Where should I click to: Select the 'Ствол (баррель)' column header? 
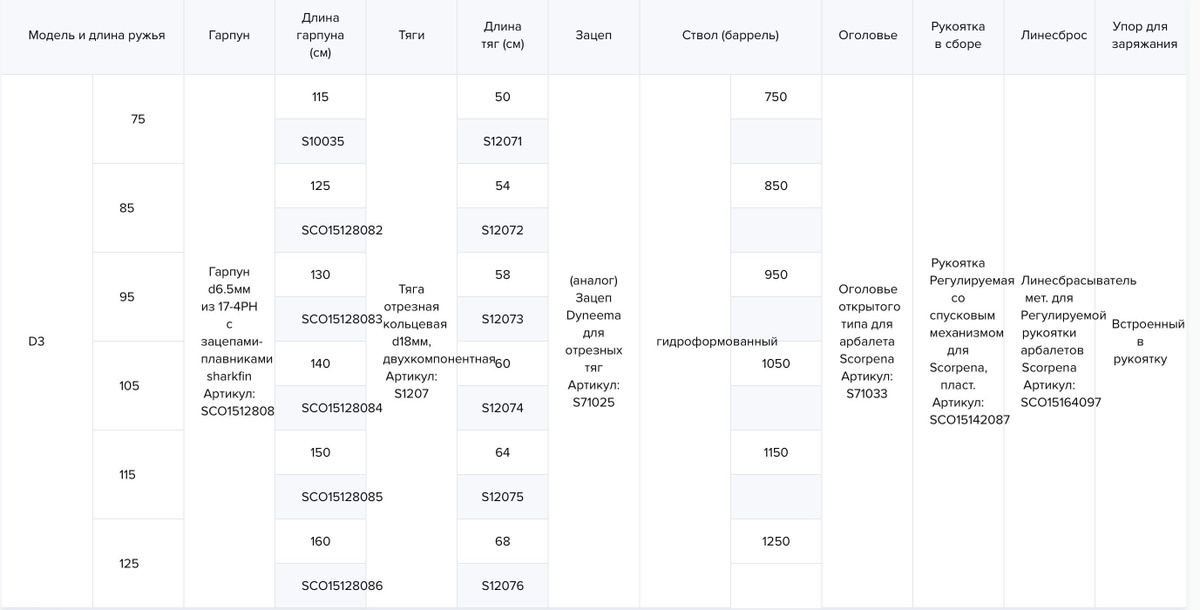click(x=730, y=35)
